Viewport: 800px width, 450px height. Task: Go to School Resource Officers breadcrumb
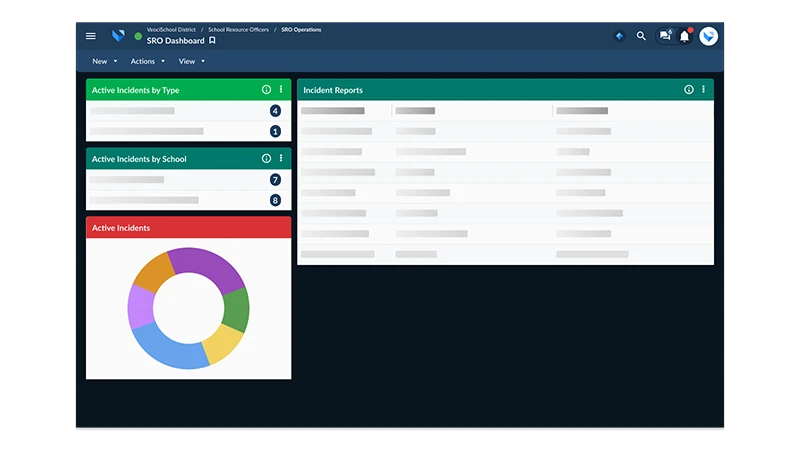238,30
